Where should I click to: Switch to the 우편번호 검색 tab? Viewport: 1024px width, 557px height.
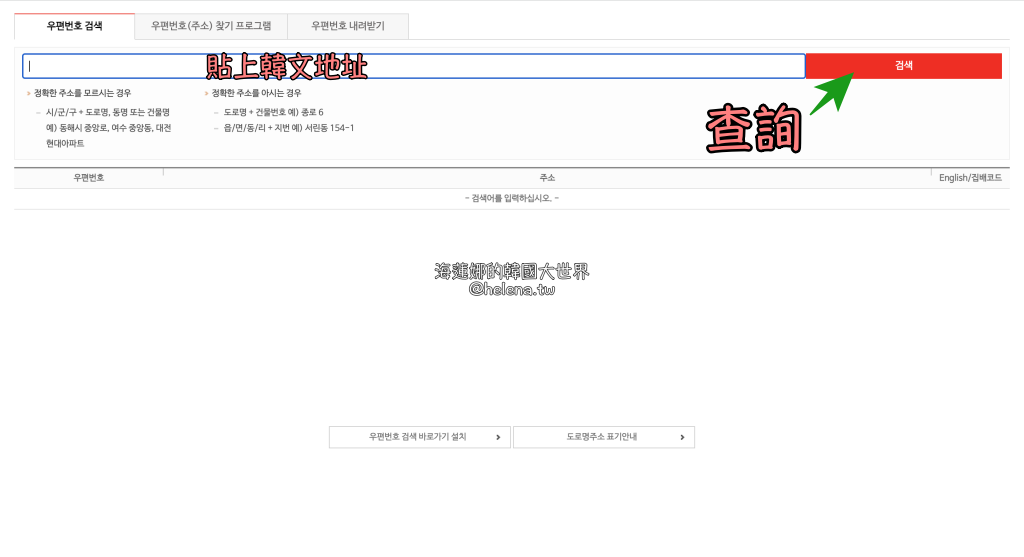point(74,26)
